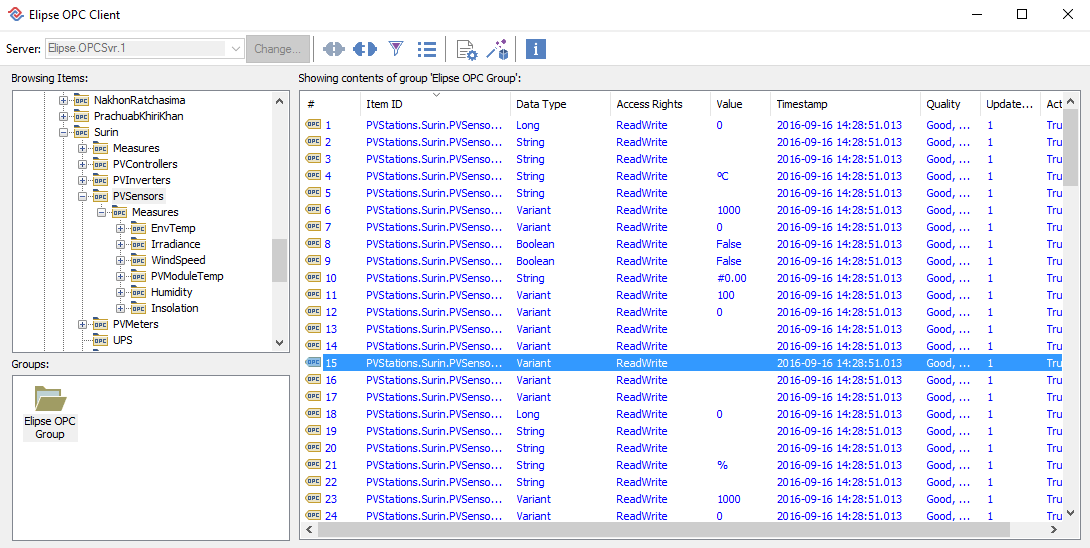Click the Item ID cell in row 20
Viewport: 1090px width, 548px height.
(x=434, y=448)
